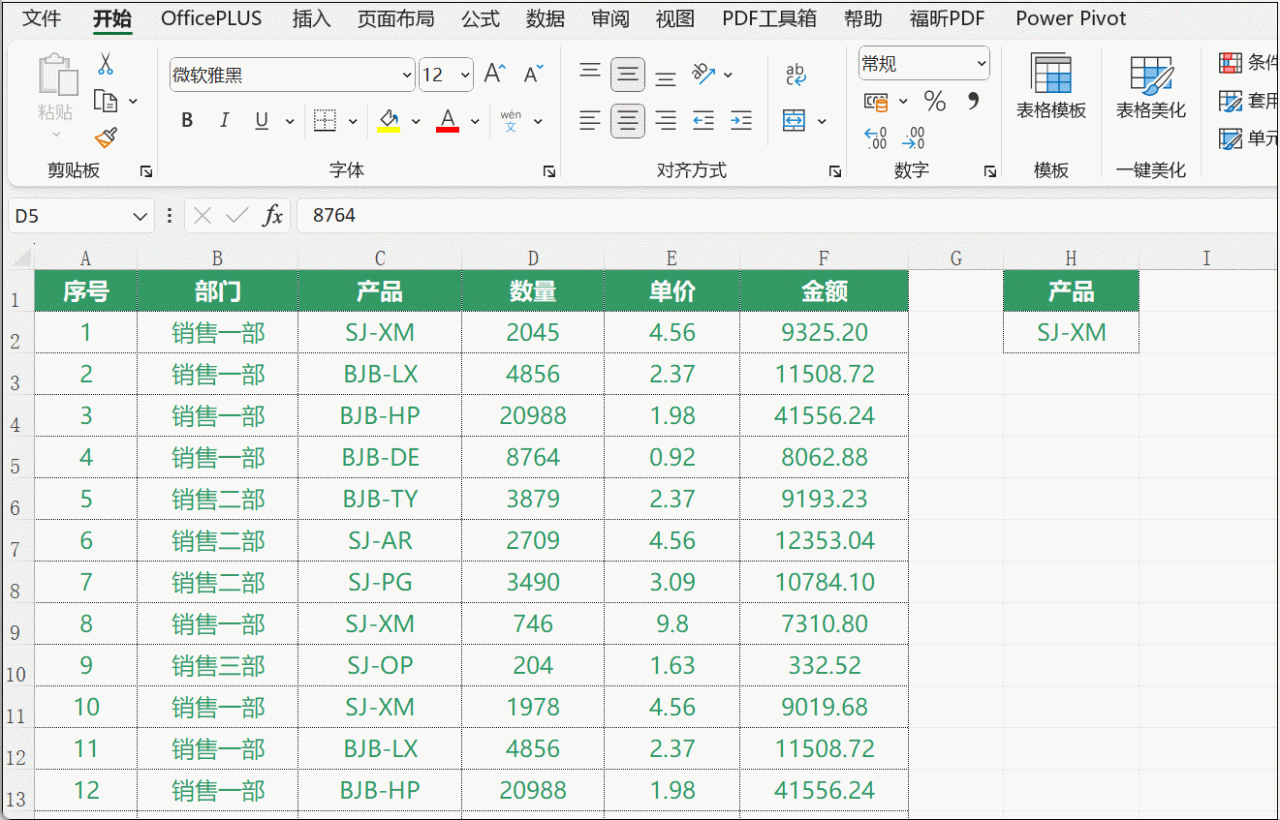
Task: Increase decimal places
Action: 875,137
